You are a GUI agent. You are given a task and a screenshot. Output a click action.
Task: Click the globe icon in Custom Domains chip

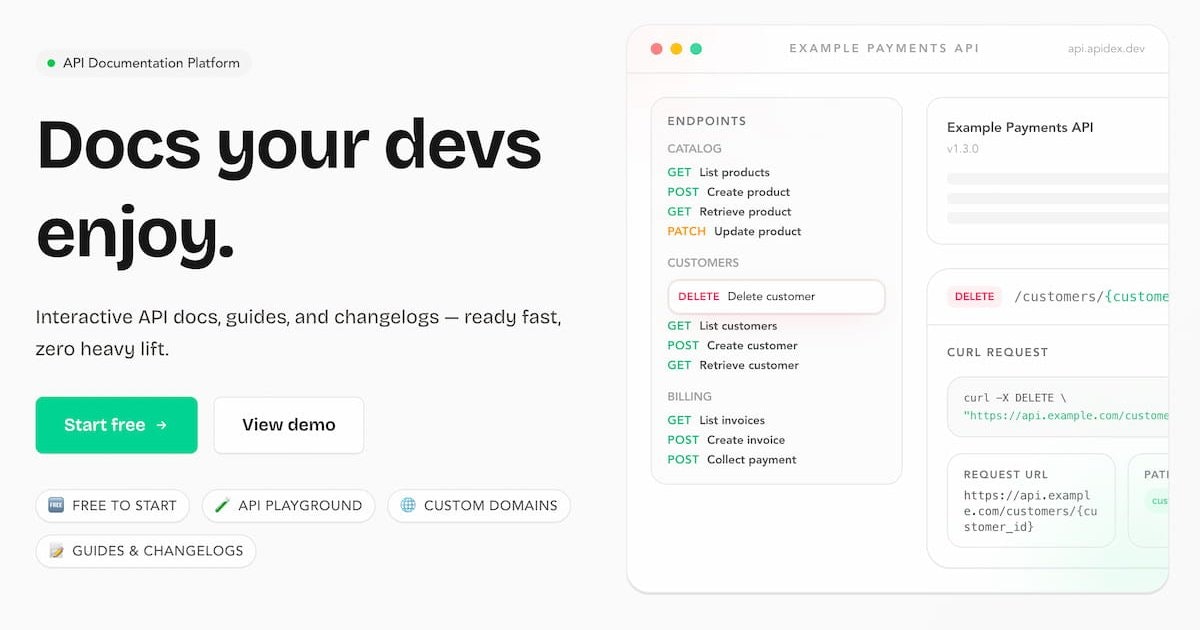pyautogui.click(x=408, y=505)
